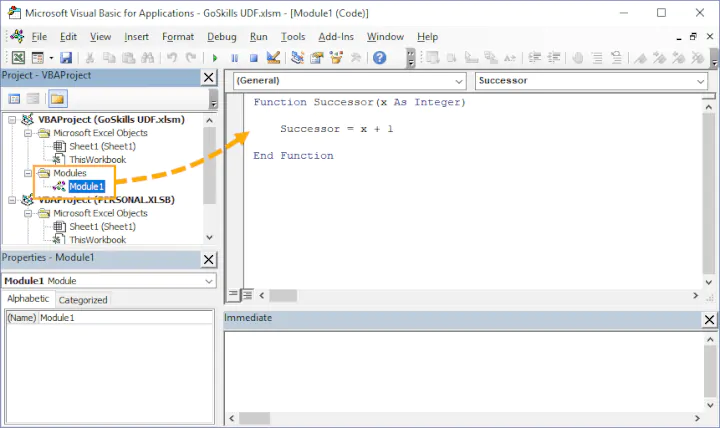Switch to the Alphabetic properties tab
This screenshot has width=720, height=428.
[28, 299]
